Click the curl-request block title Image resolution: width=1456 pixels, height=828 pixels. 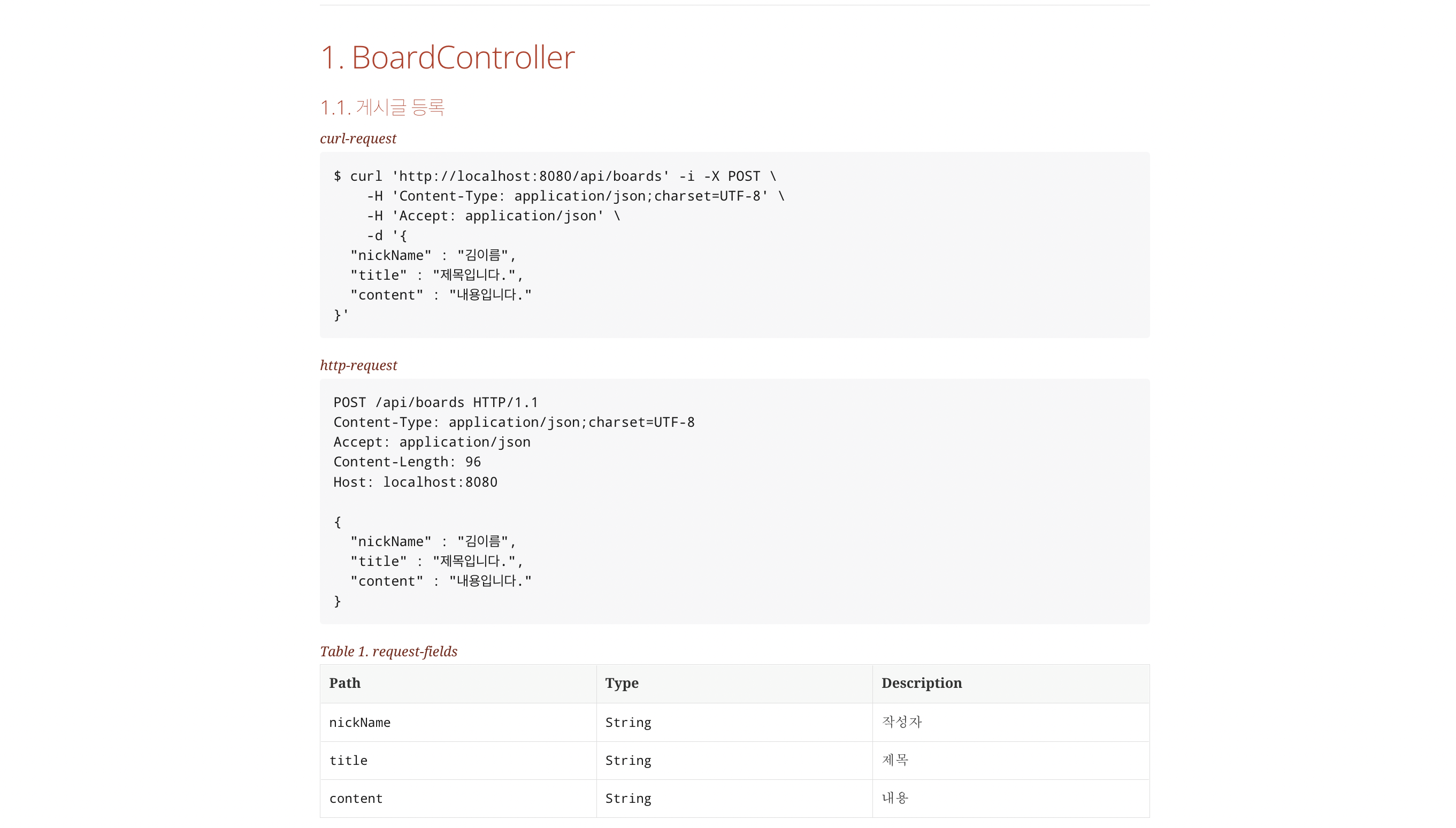[x=358, y=138]
